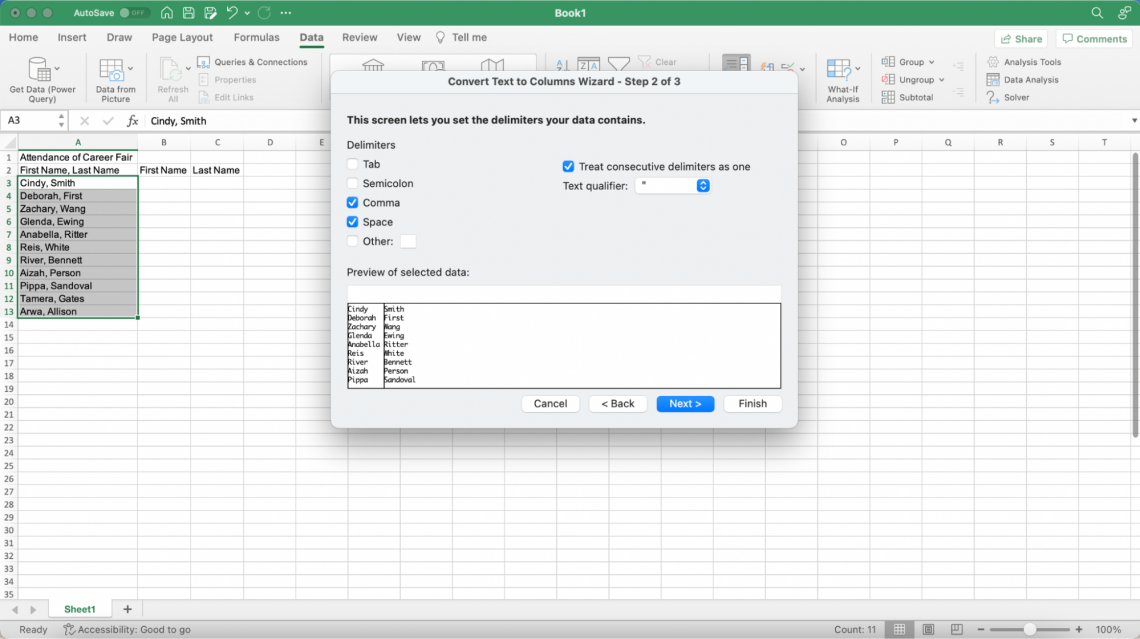Expand the Ungroup dropdown arrow
1140x639 pixels.
[942, 80]
